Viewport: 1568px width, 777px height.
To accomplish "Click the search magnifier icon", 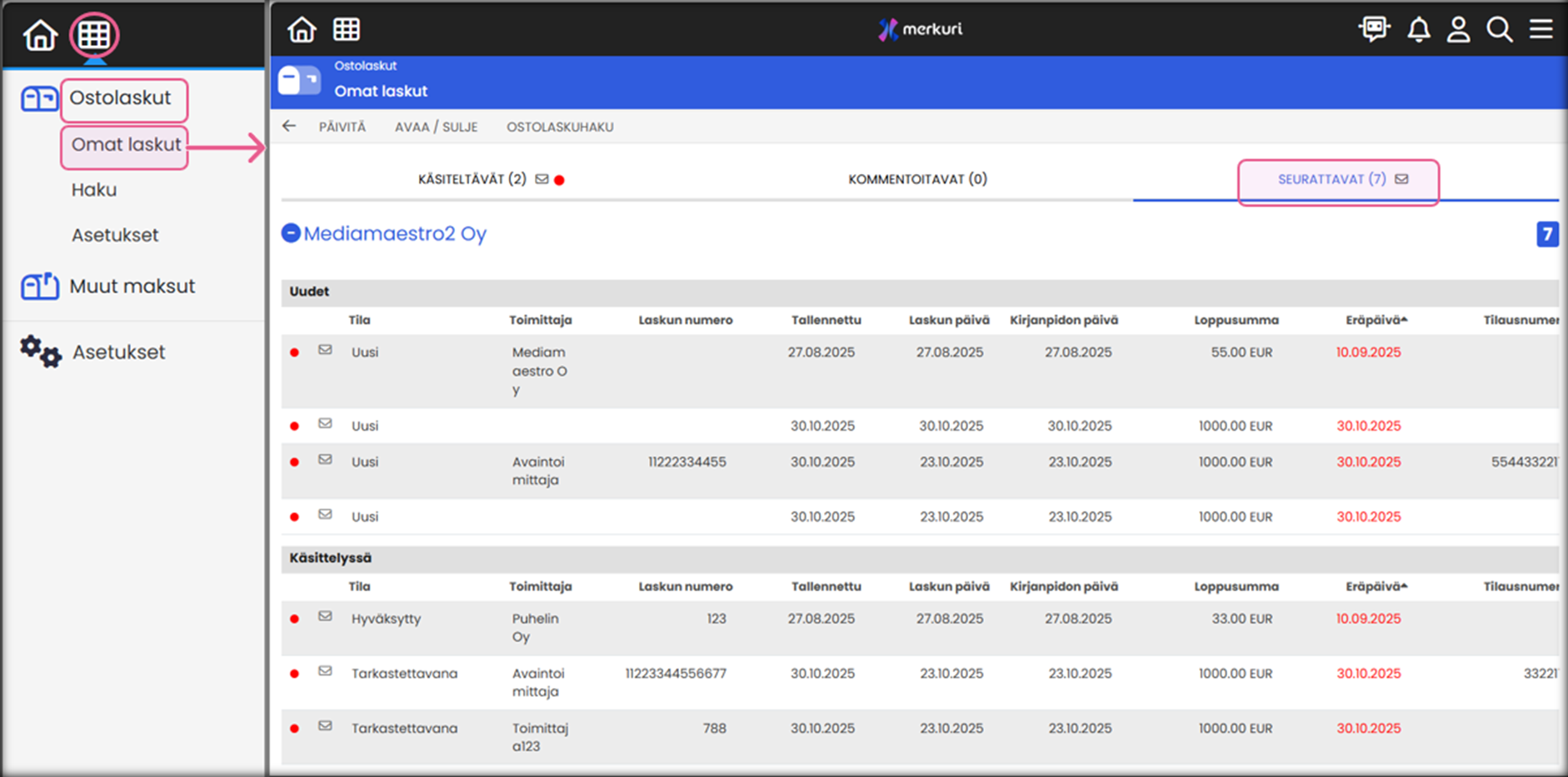I will [x=1499, y=30].
